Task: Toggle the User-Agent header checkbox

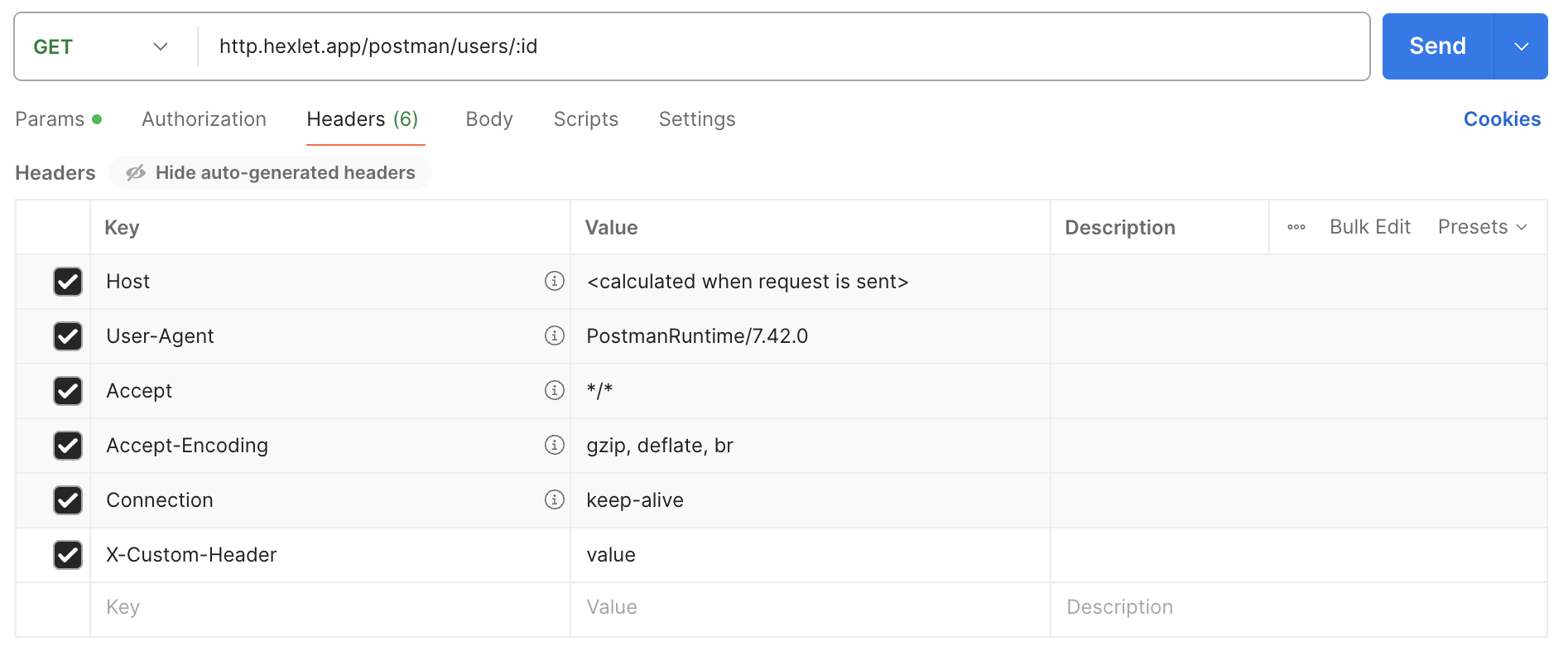Action: click(68, 336)
